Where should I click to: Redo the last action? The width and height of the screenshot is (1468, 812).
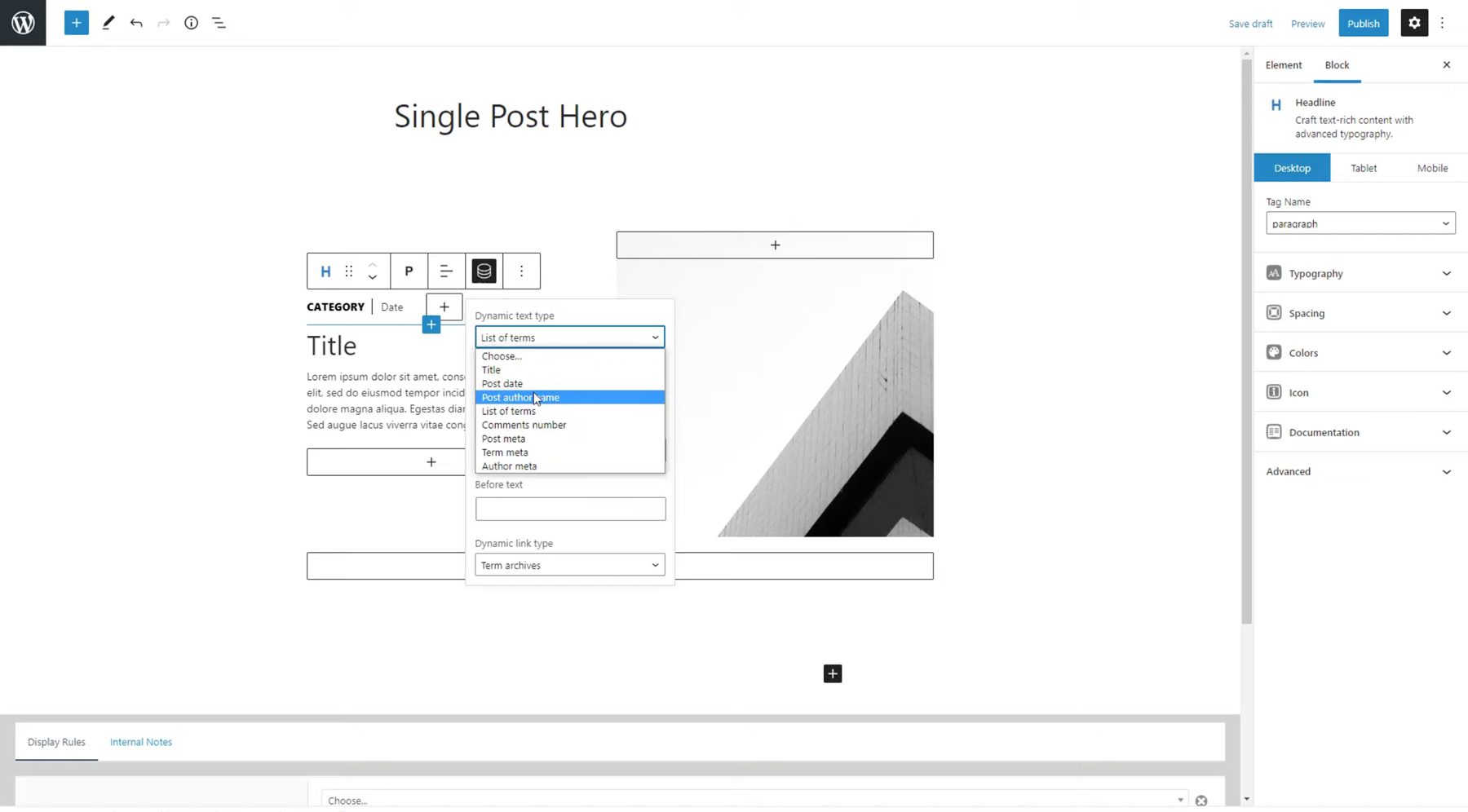(x=163, y=23)
